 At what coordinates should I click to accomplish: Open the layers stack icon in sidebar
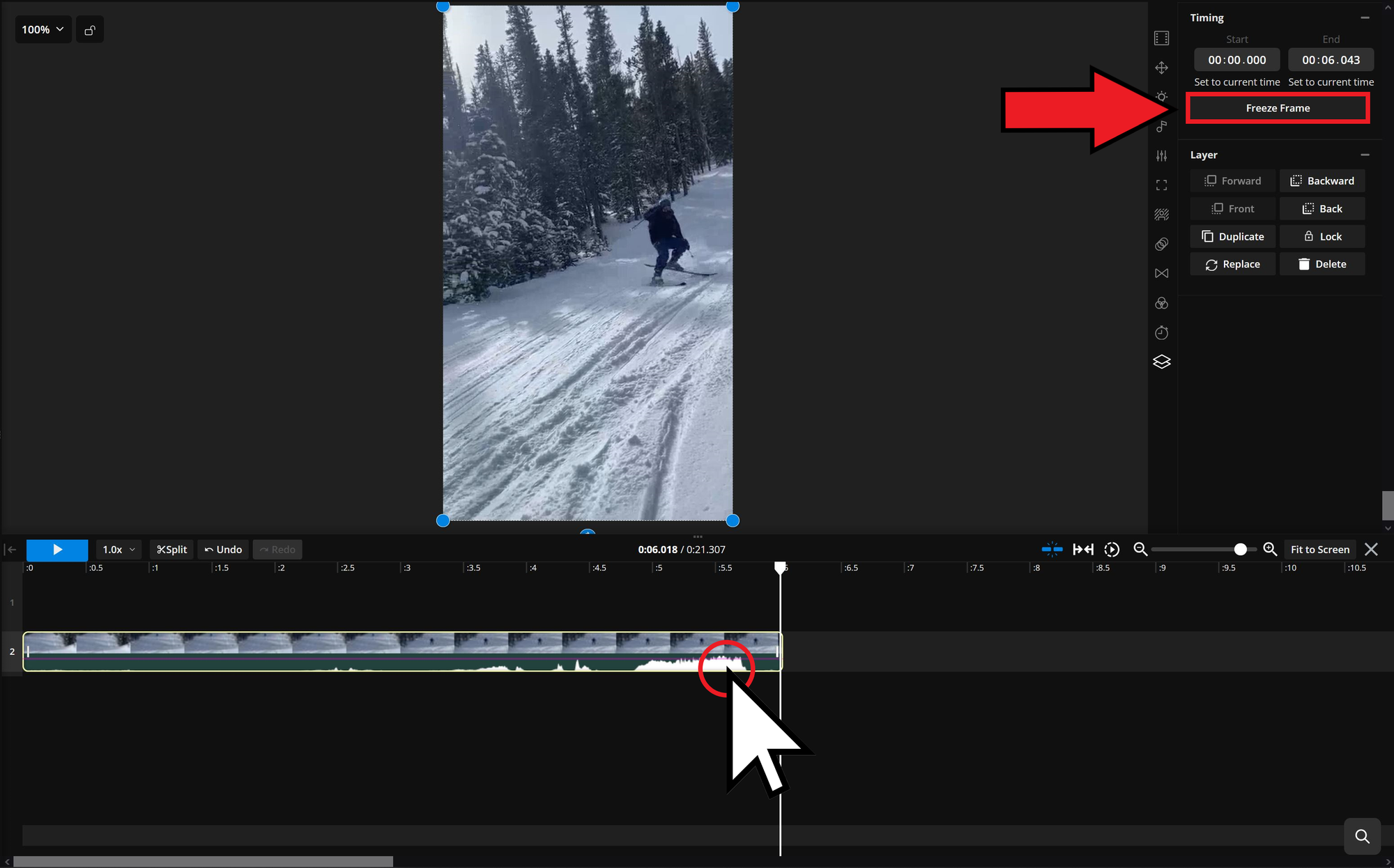click(1161, 362)
